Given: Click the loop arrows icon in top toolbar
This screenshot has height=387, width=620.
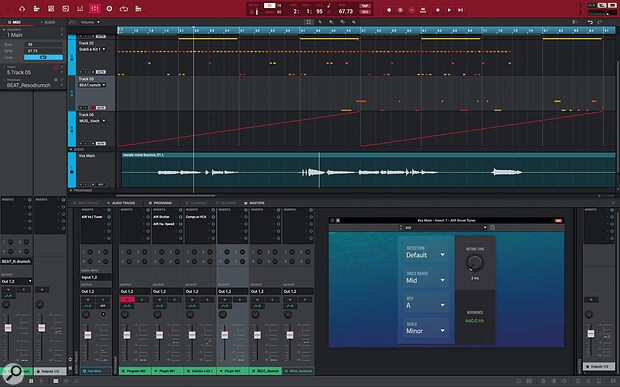Looking at the screenshot, I should click(x=124, y=9).
